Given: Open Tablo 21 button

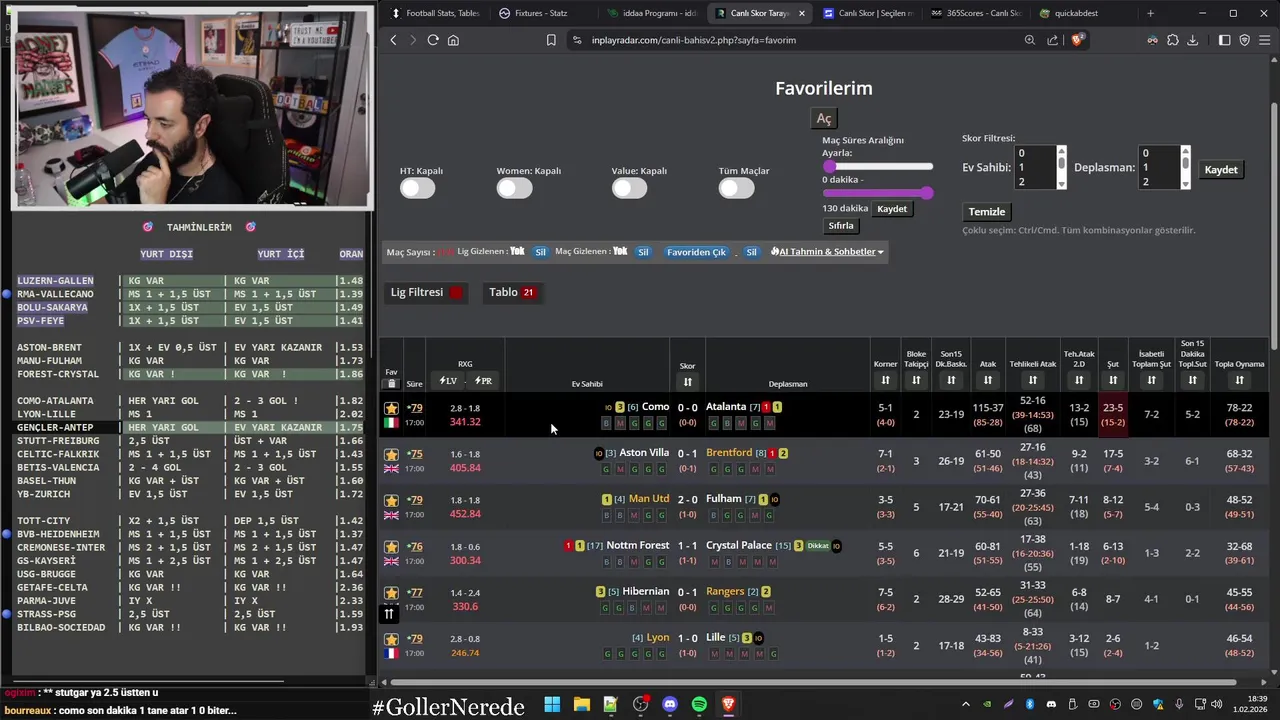Looking at the screenshot, I should coord(513,292).
